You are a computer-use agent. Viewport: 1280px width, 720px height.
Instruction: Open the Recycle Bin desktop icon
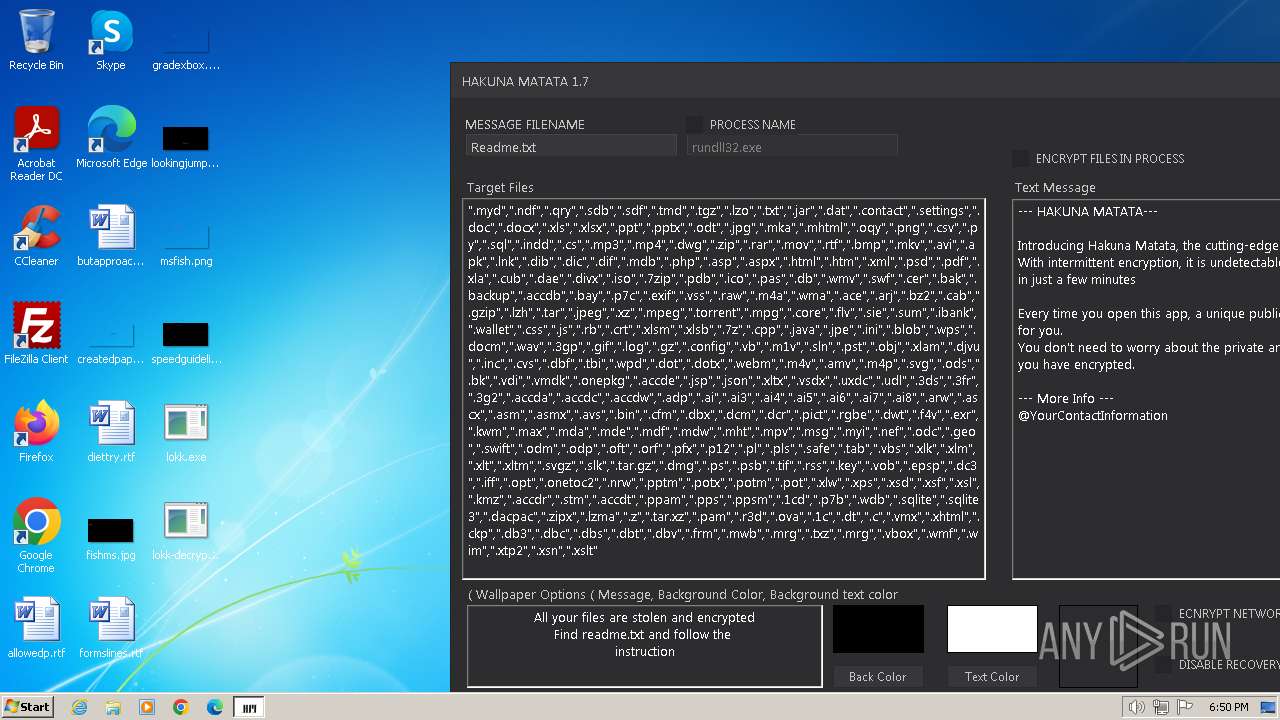pos(36,40)
